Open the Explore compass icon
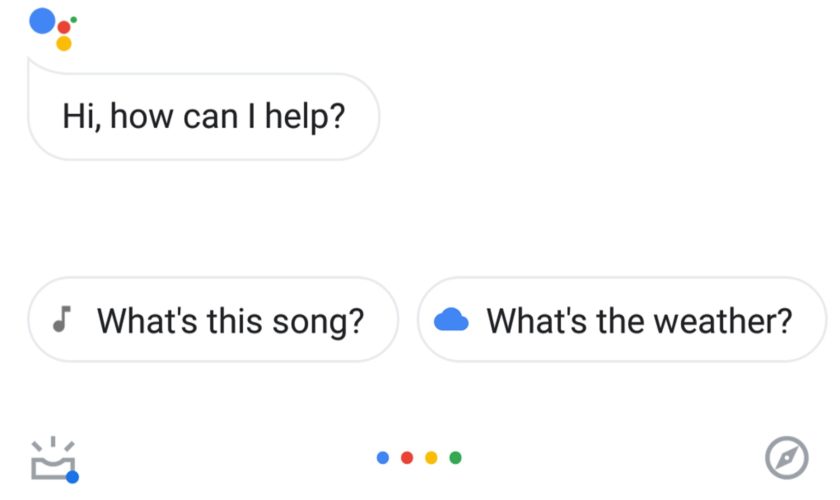The image size is (840, 500). click(786, 458)
